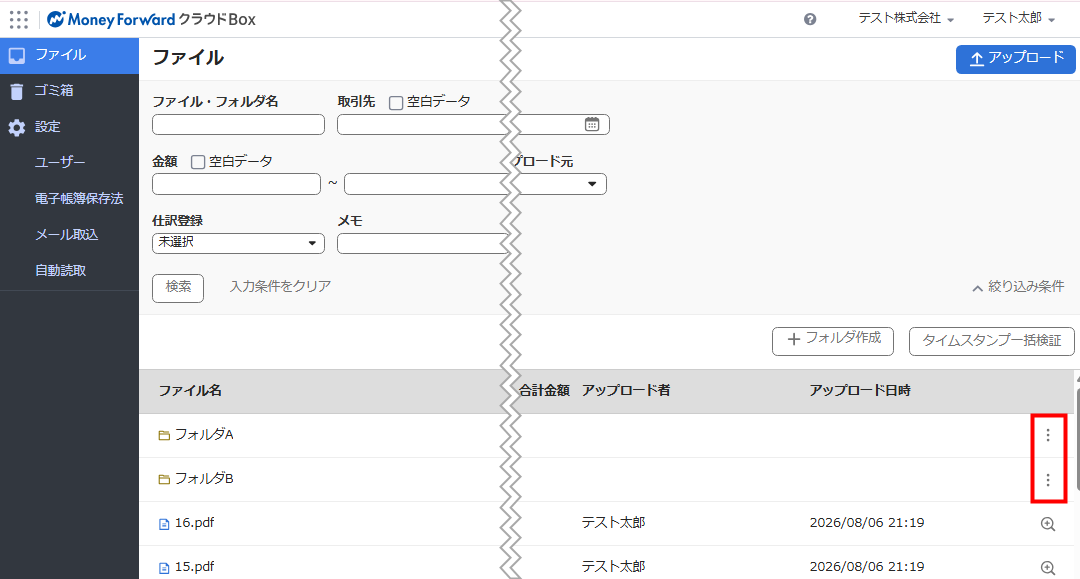Click the magnifier preview icon for 15.pdf

tap(1048, 568)
